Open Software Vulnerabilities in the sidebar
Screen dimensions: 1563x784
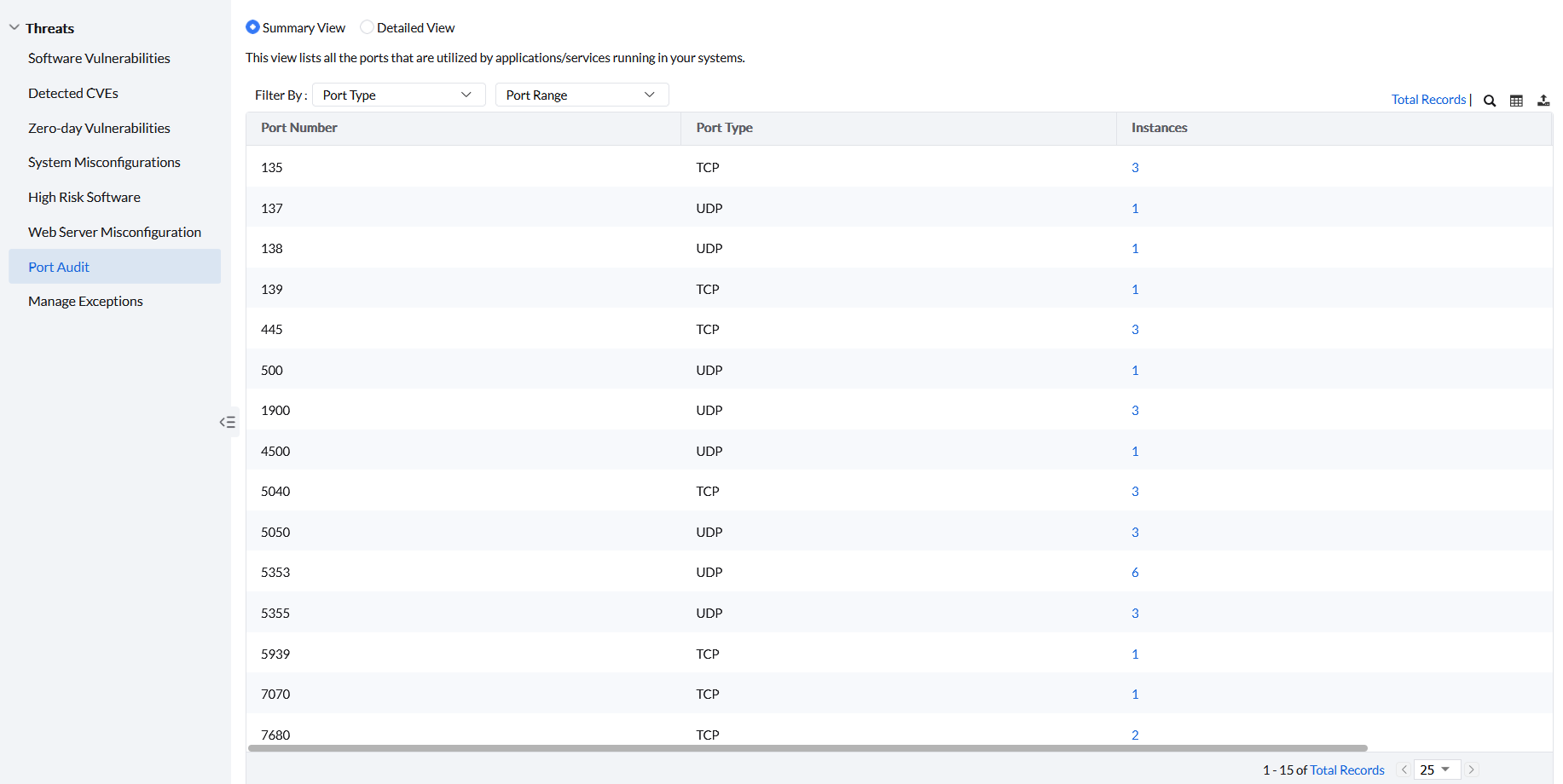coord(99,58)
